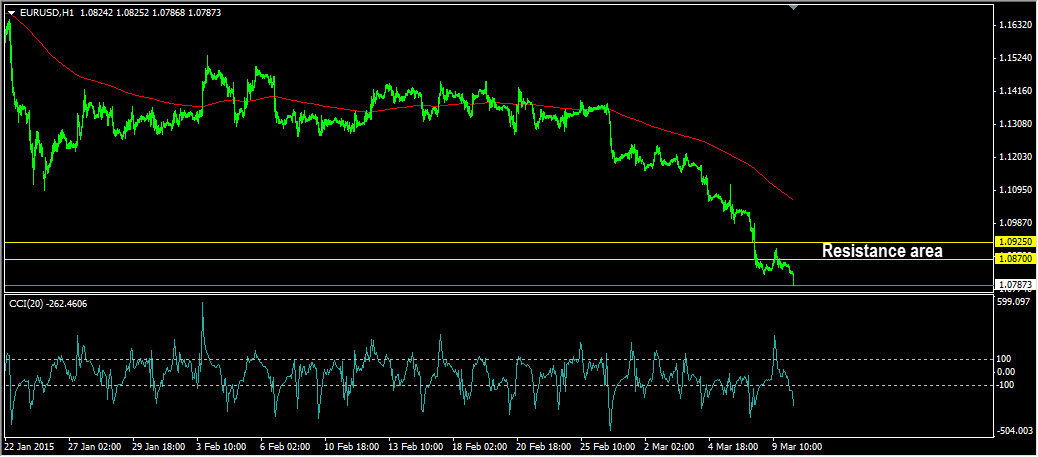The image size is (1038, 457).
Task: Click the 1.13080 price scale value
Action: click(x=1014, y=124)
